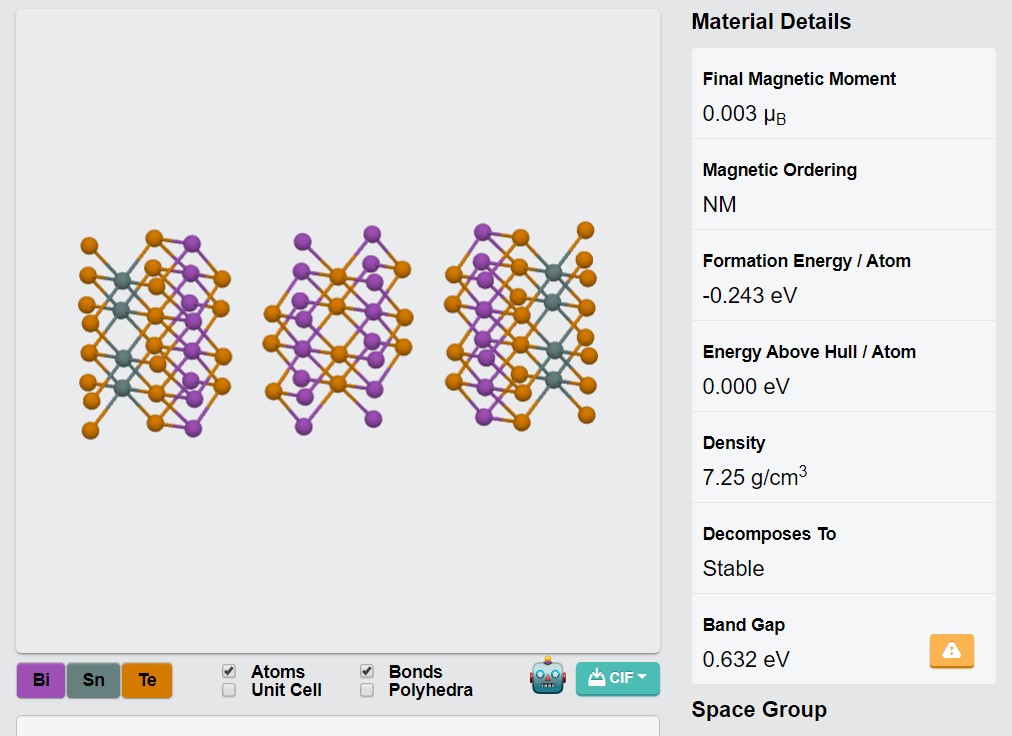This screenshot has width=1012, height=736.
Task: Enable the Polyhedra checkbox
Action: [x=367, y=690]
